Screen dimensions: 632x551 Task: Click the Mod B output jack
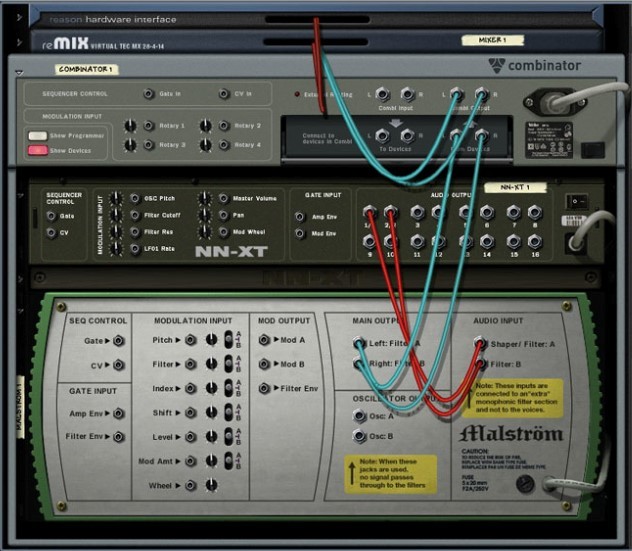click(x=264, y=364)
